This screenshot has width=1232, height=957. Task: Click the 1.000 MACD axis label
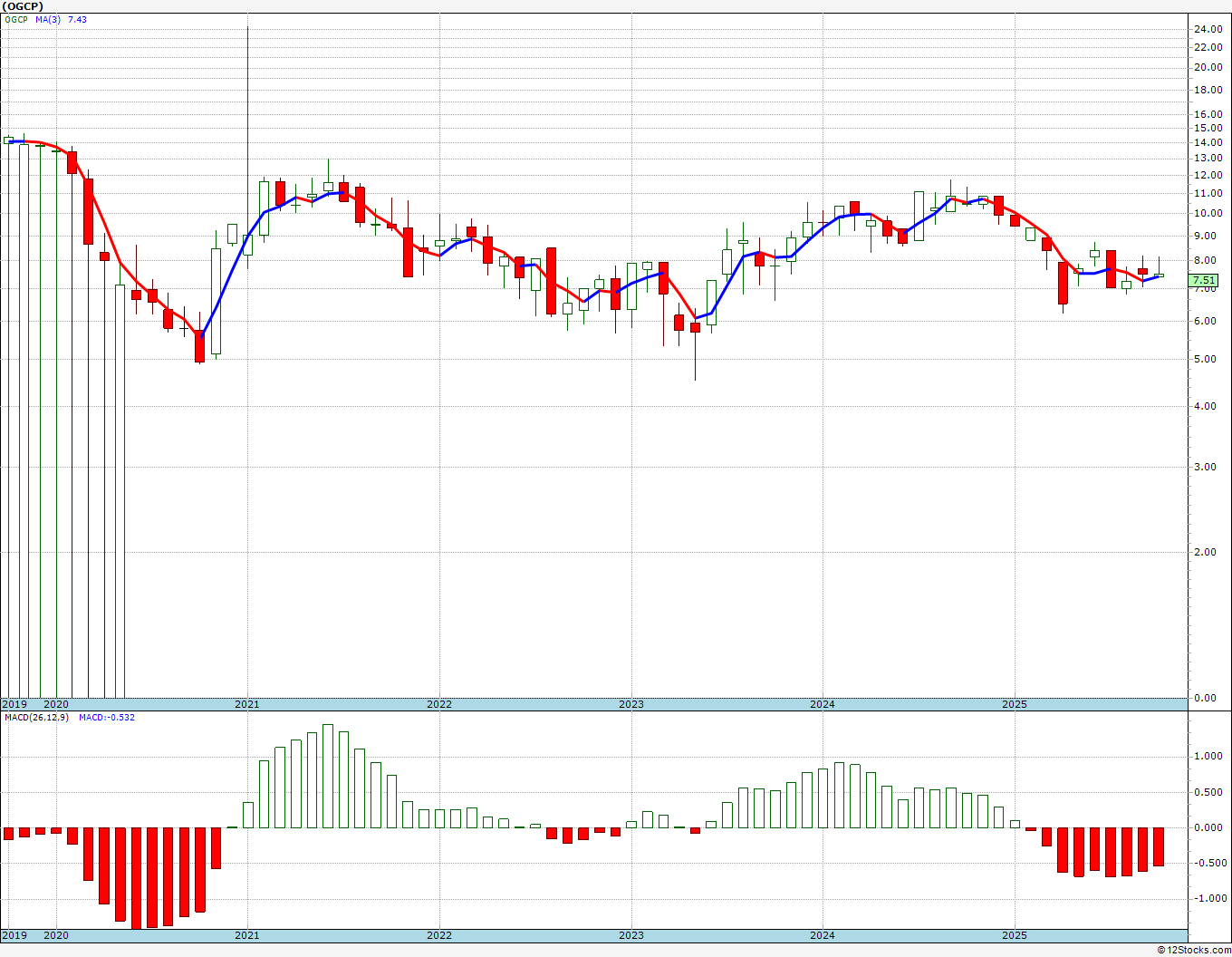pyautogui.click(x=1210, y=756)
